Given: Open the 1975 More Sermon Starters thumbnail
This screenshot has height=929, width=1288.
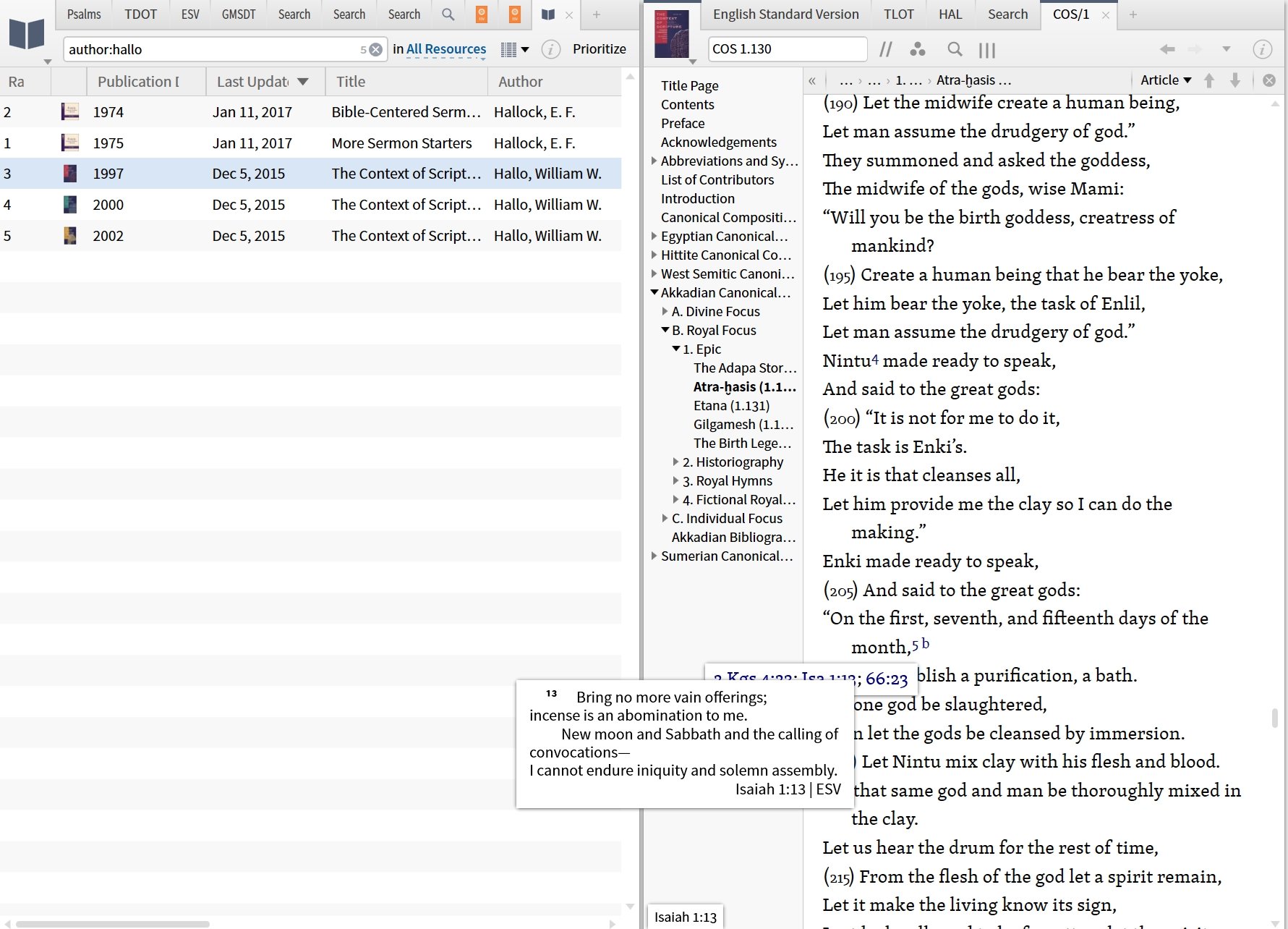Looking at the screenshot, I should pos(70,143).
